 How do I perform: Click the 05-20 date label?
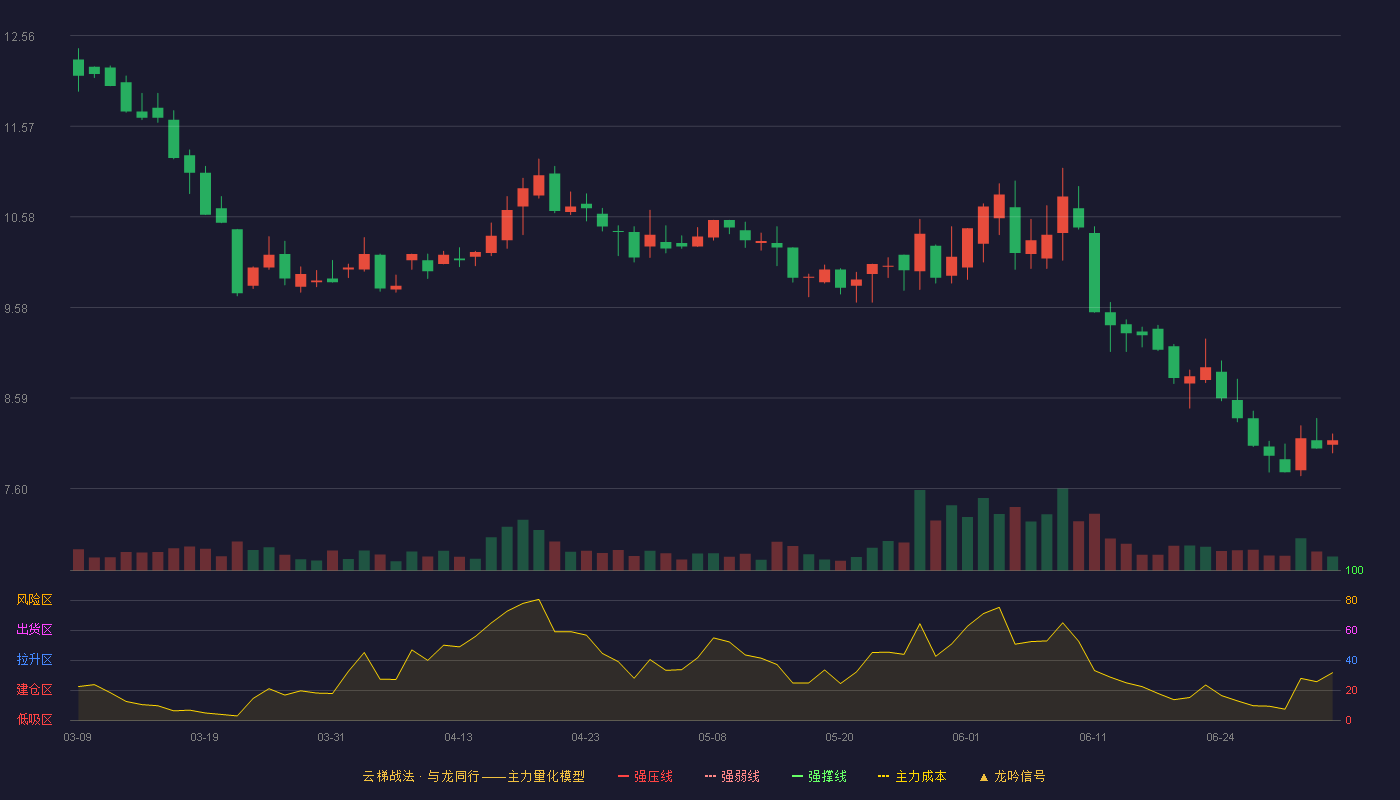839,737
